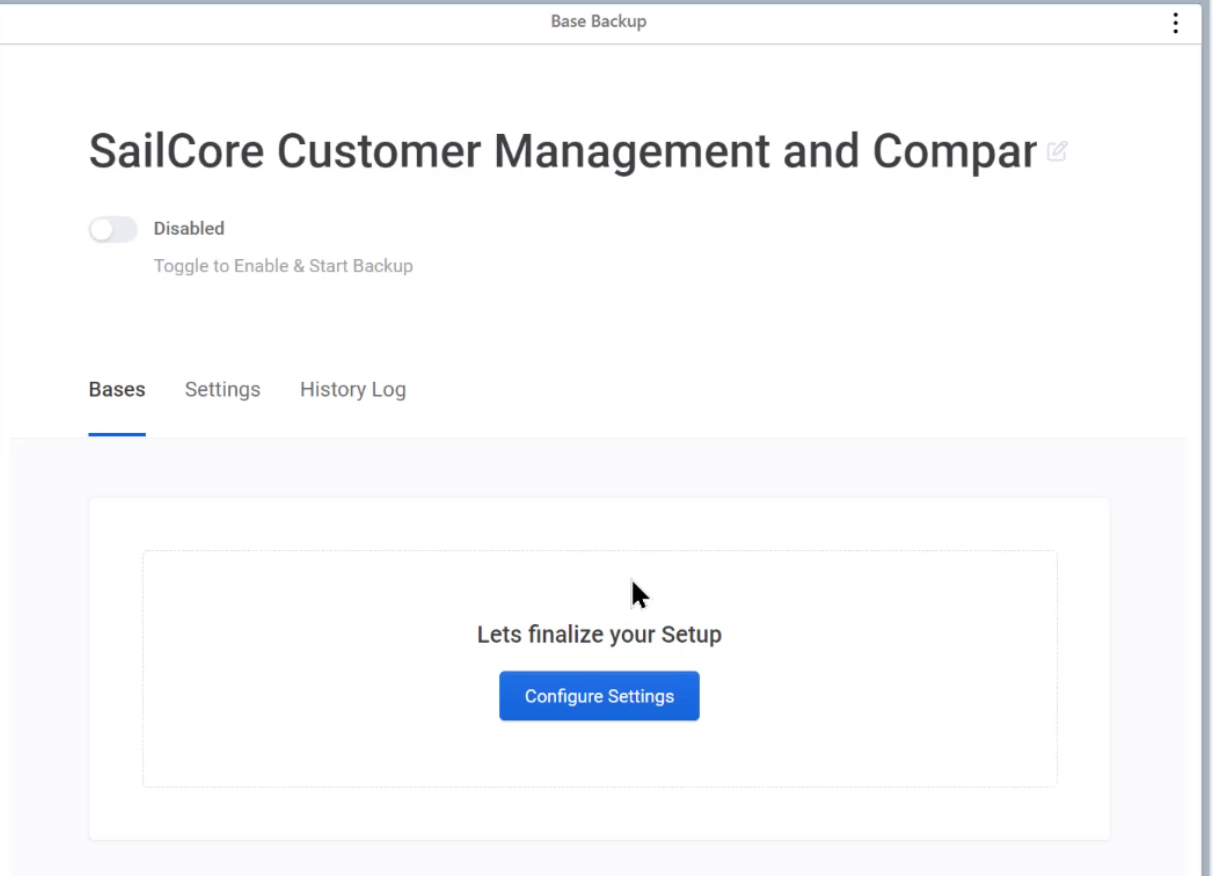
Task: Open the History Log tab
Action: [x=353, y=389]
